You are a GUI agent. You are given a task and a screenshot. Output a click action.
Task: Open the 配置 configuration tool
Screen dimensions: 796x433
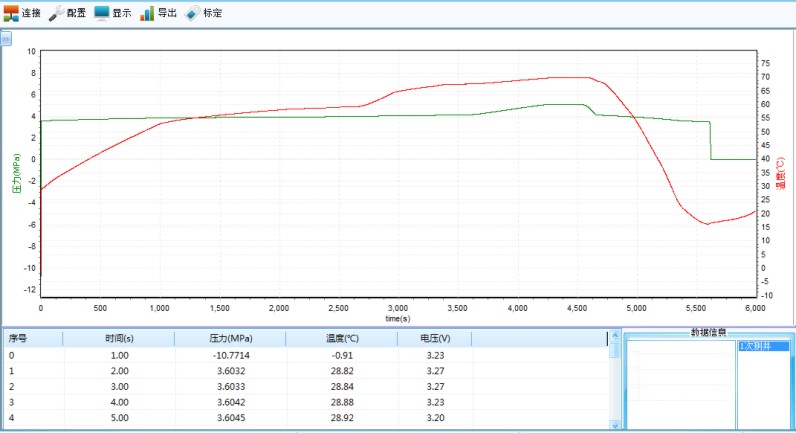68,13
